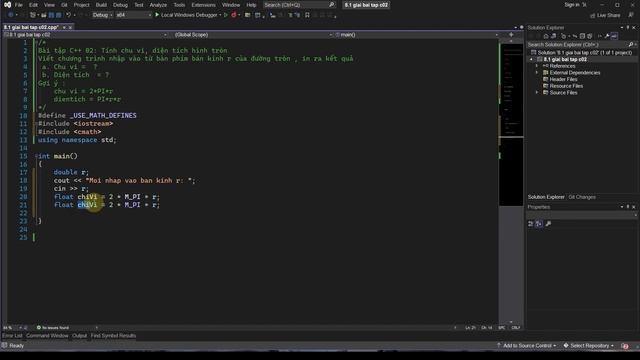The width and height of the screenshot is (640, 360).
Task: Click the Solution Explorer search magnifier icon
Action: (x=631, y=44)
